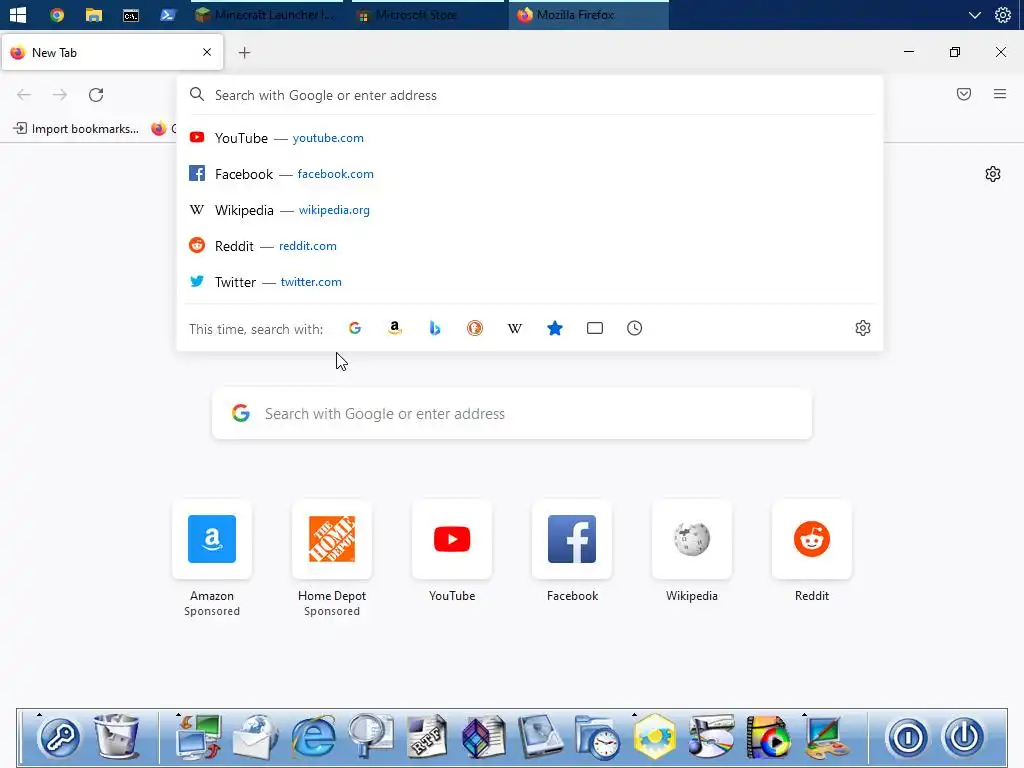Open a new tab with plus button
This screenshot has height=768, width=1024.
click(244, 53)
